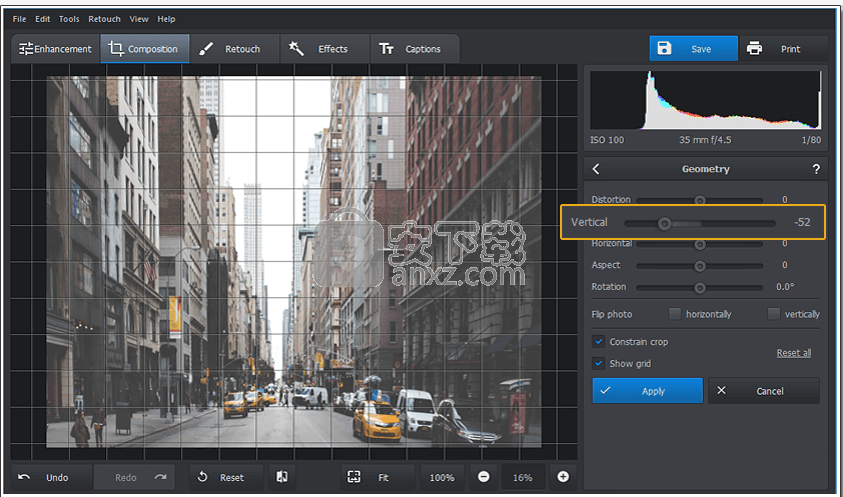Zoom out with the minus icon
The width and height of the screenshot is (843, 497).
coord(483,477)
